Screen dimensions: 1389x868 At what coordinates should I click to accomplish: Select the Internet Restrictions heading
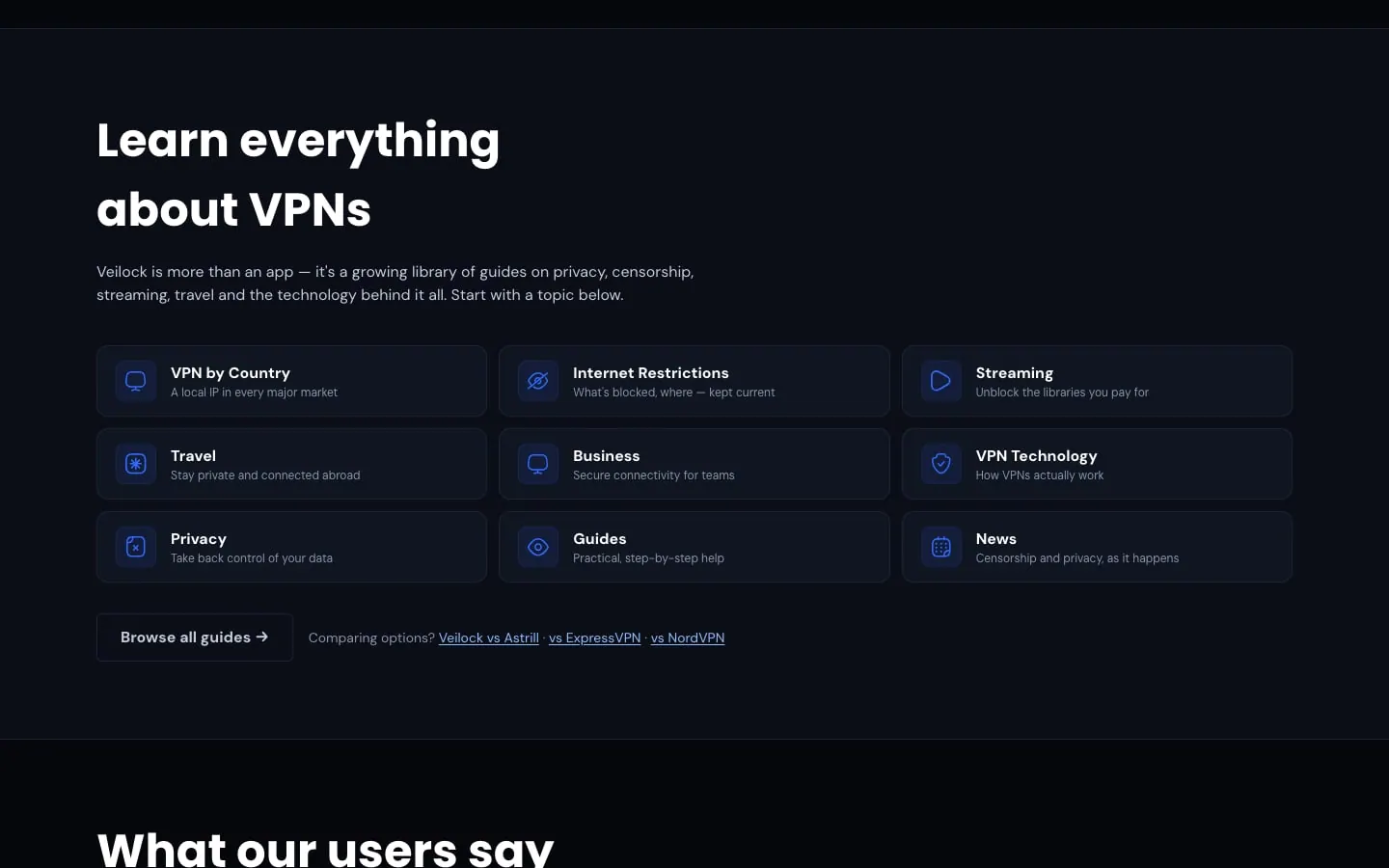tap(650, 373)
